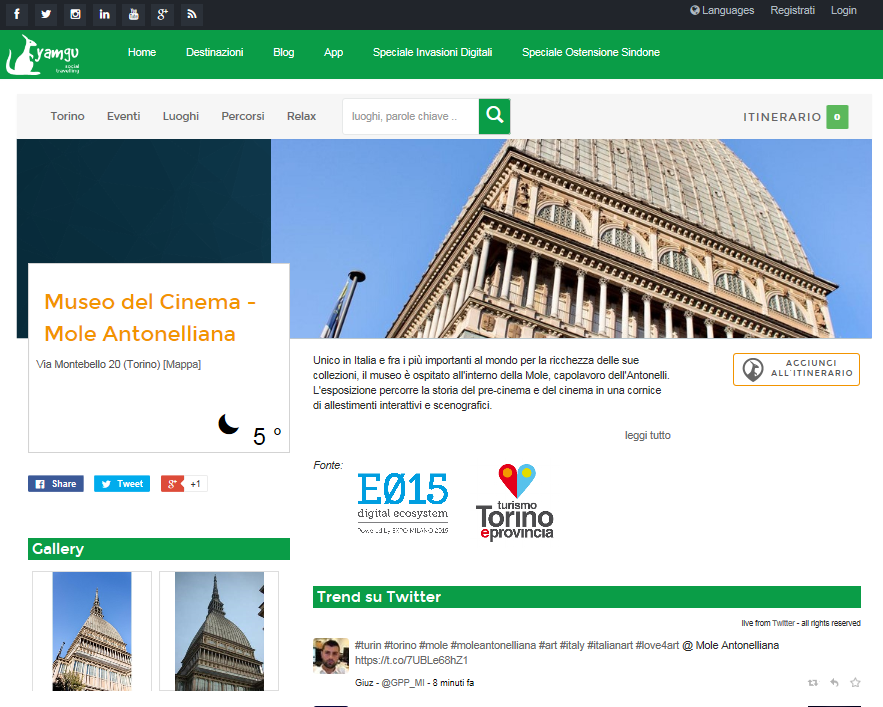Expand the description with 'leggi tutto'
The width and height of the screenshot is (883, 707).
pos(647,435)
